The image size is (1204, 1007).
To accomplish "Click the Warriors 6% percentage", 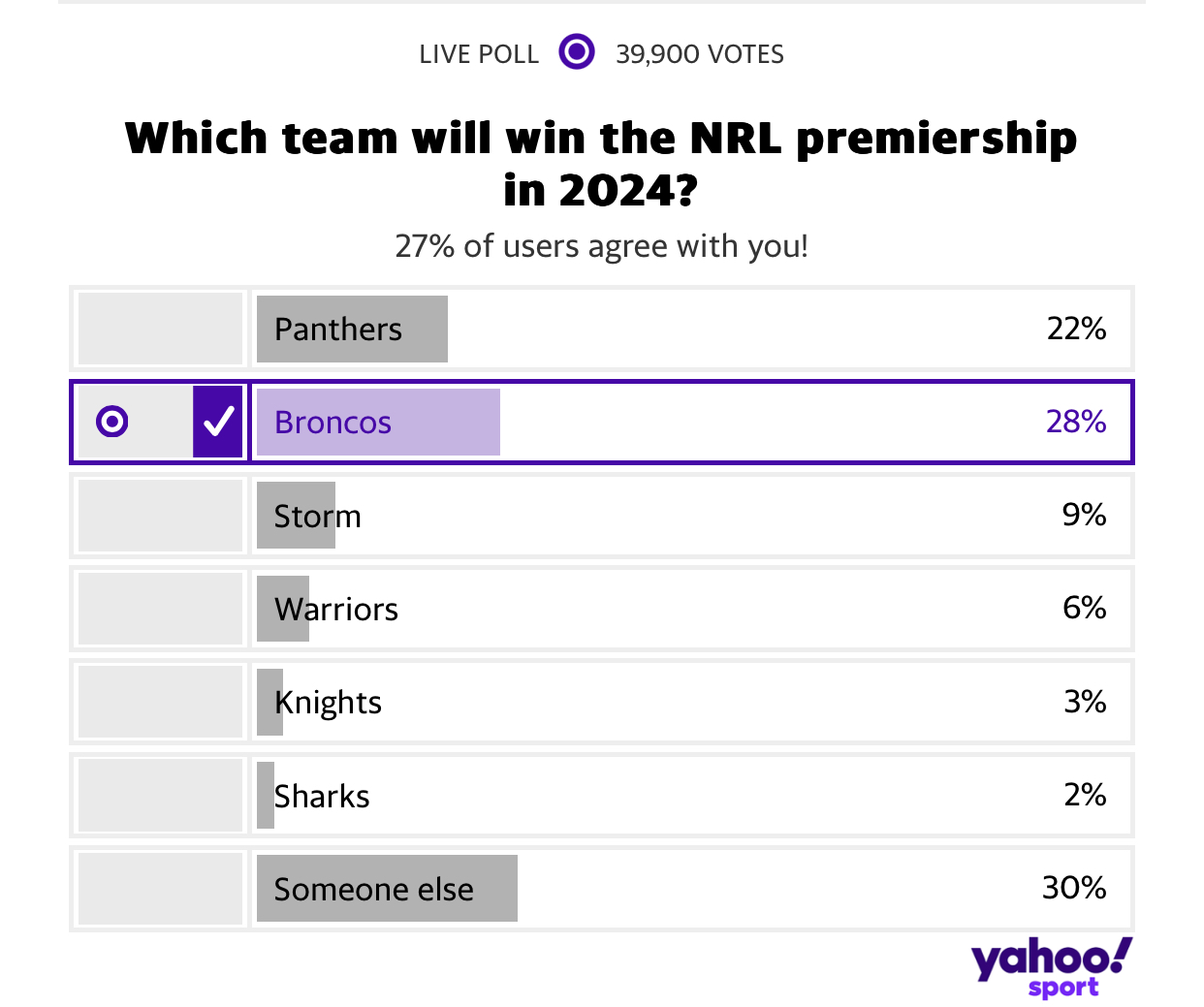I will click(x=1084, y=608).
